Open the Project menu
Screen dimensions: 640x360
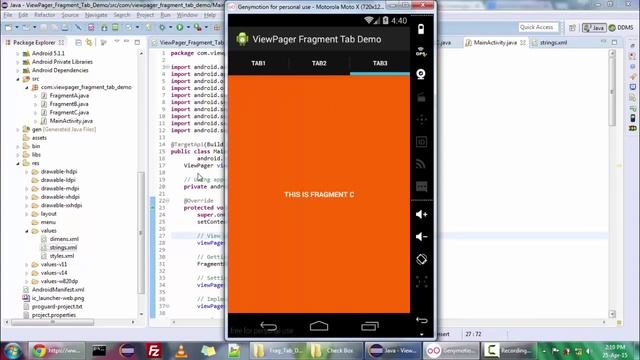pyautogui.click(x=145, y=15)
